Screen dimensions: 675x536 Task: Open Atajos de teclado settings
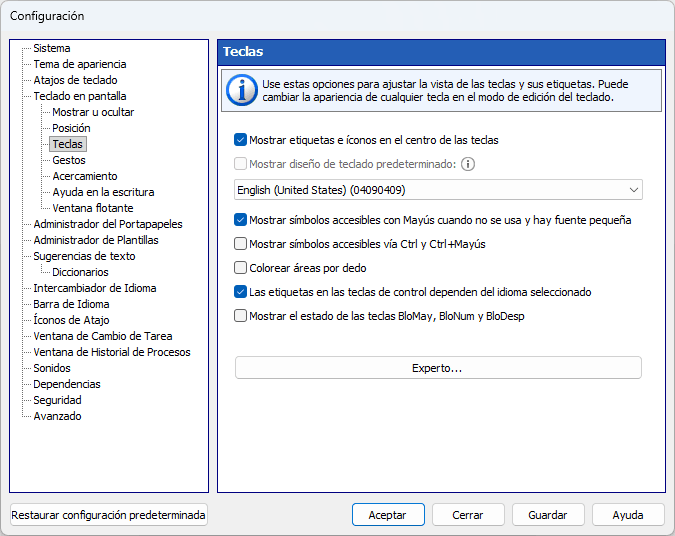[75, 80]
